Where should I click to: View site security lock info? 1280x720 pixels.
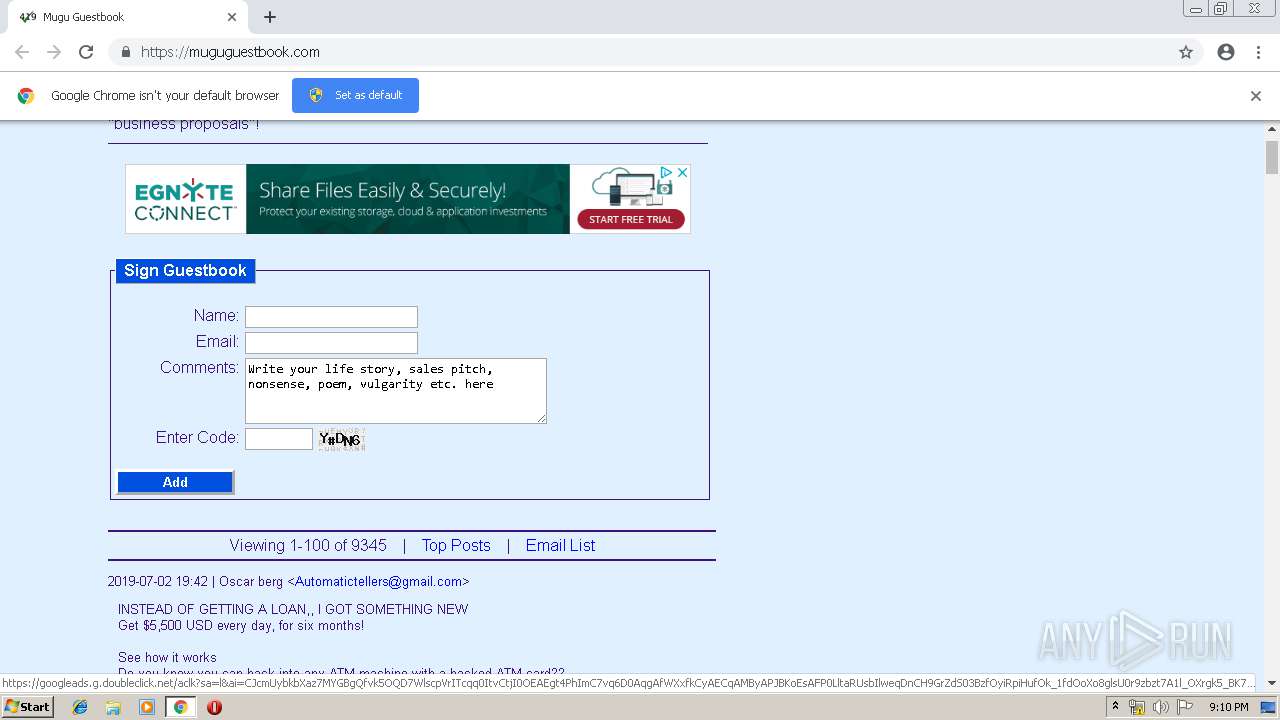[x=125, y=52]
